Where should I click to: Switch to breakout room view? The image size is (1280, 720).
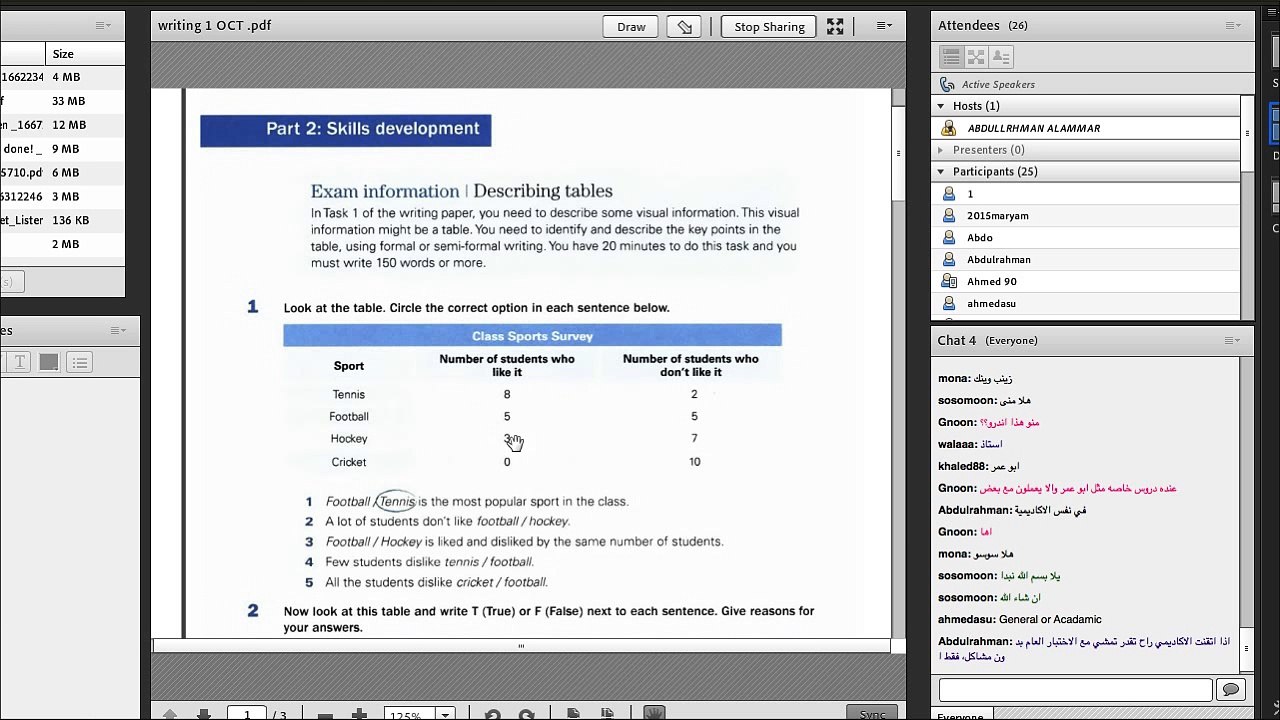click(976, 57)
